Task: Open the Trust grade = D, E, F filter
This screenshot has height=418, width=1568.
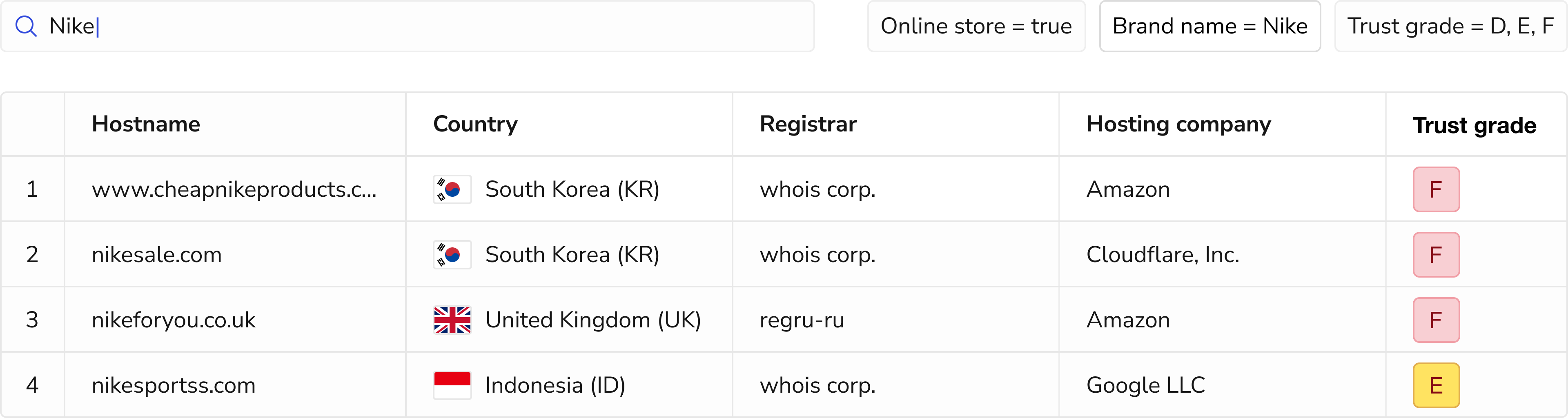Action: (1450, 26)
